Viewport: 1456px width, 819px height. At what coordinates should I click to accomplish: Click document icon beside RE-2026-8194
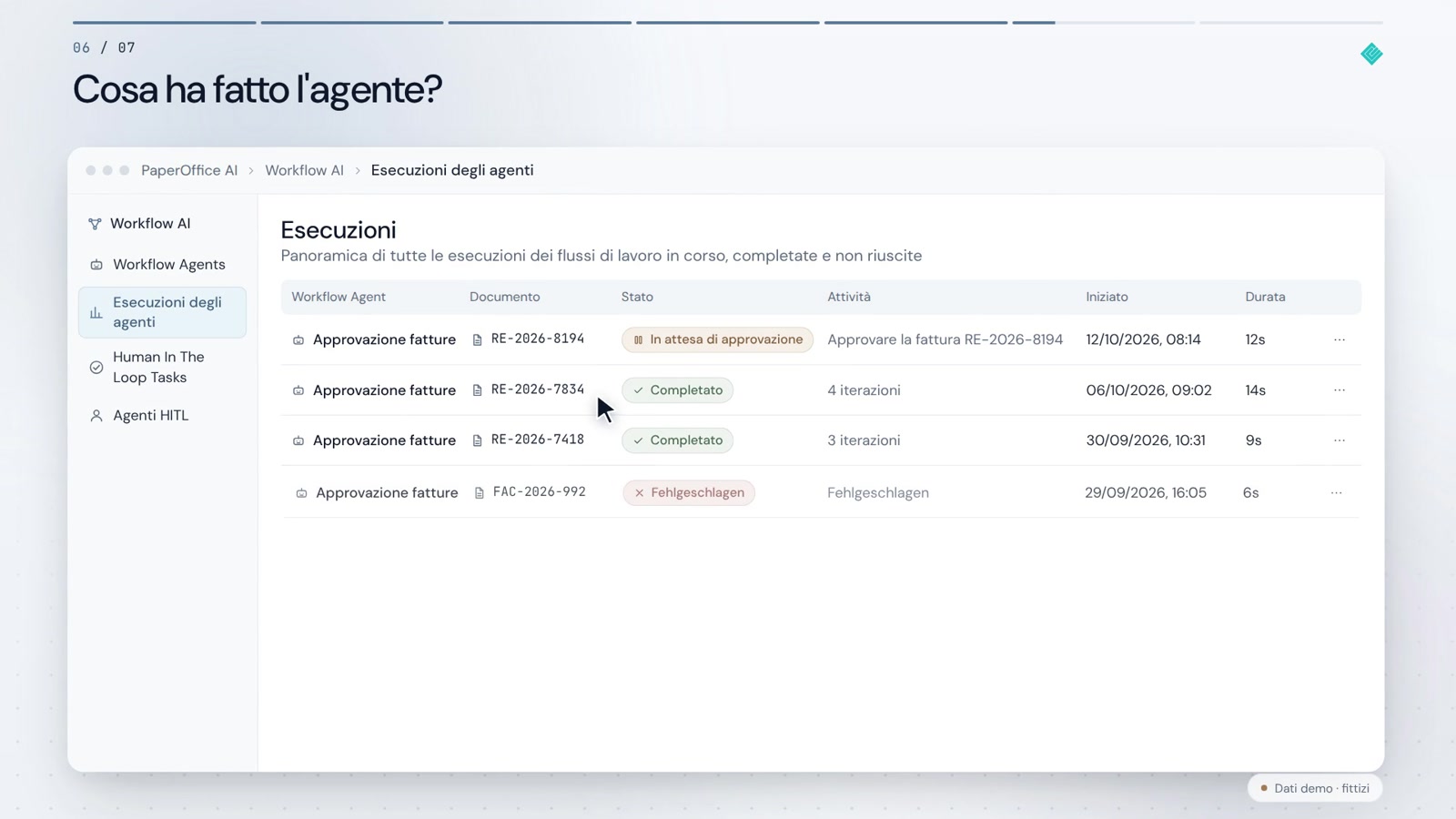tap(478, 340)
